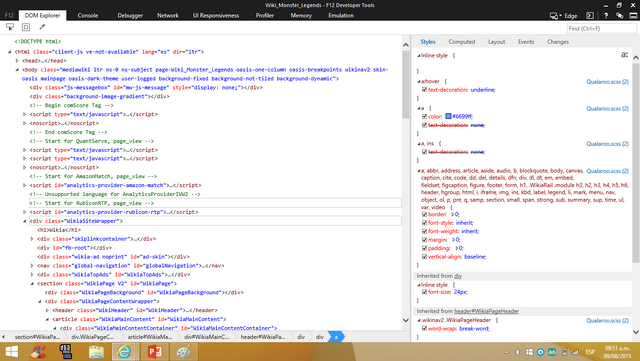Screen dimensions: 640x361
Task: Collapse the a:hover style rule
Action: click(x=418, y=82)
